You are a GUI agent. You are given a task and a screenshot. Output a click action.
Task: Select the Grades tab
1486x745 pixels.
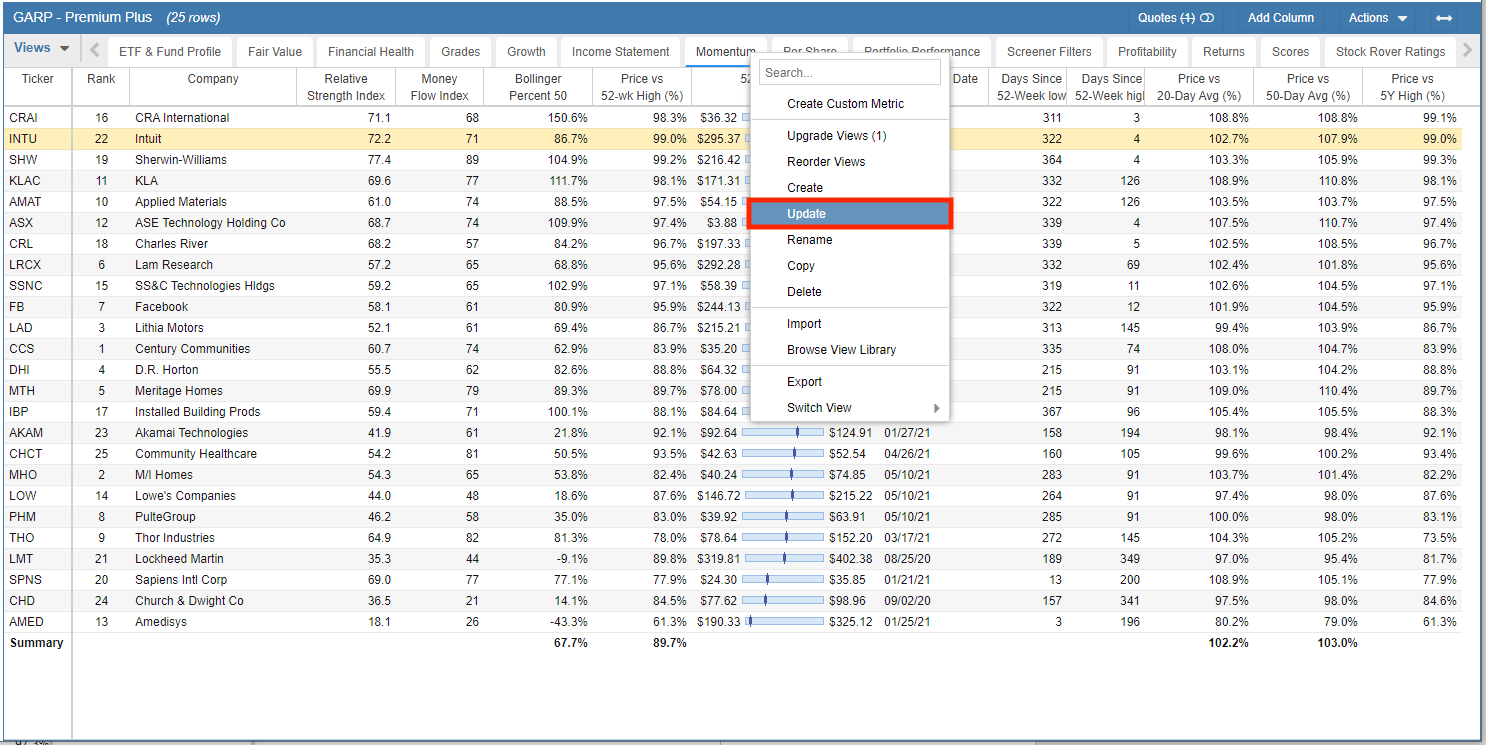click(460, 52)
